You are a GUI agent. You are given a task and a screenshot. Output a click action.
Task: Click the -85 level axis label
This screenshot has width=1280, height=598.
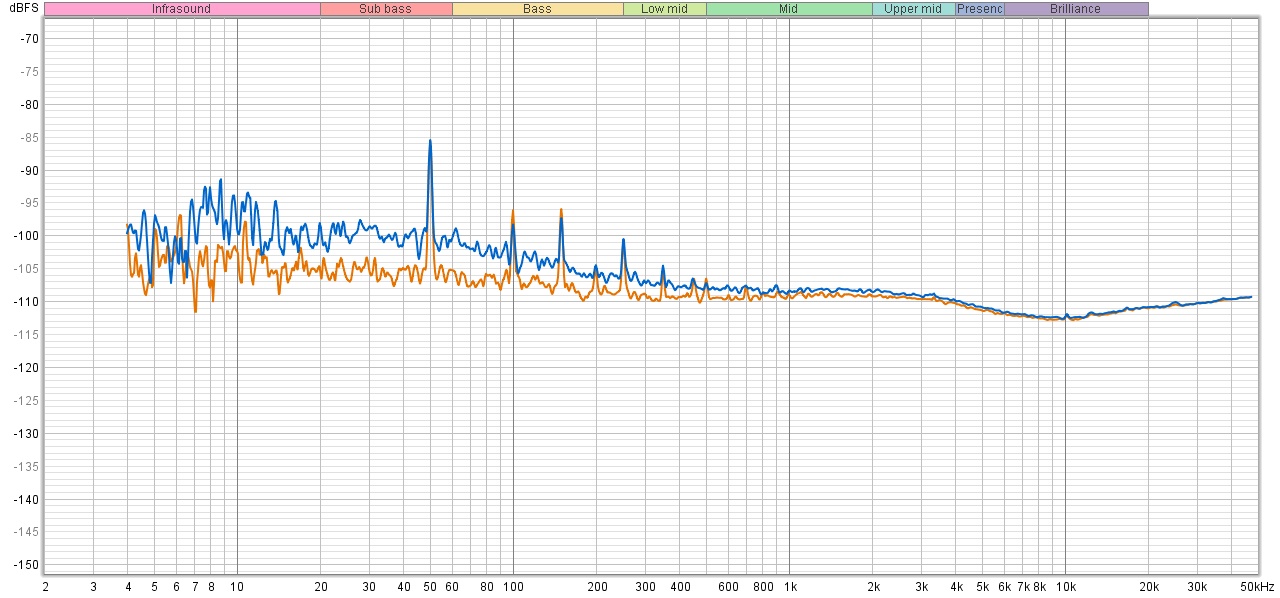coord(30,138)
